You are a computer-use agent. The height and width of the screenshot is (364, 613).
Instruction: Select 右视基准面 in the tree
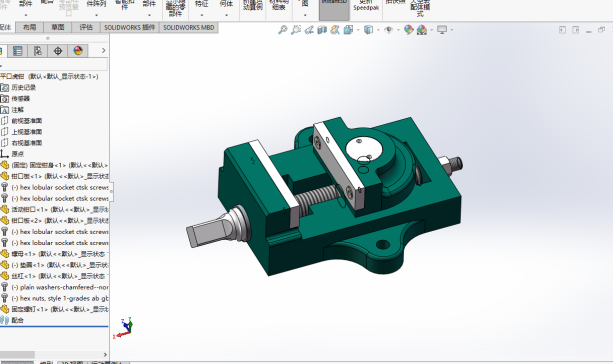pos(27,143)
